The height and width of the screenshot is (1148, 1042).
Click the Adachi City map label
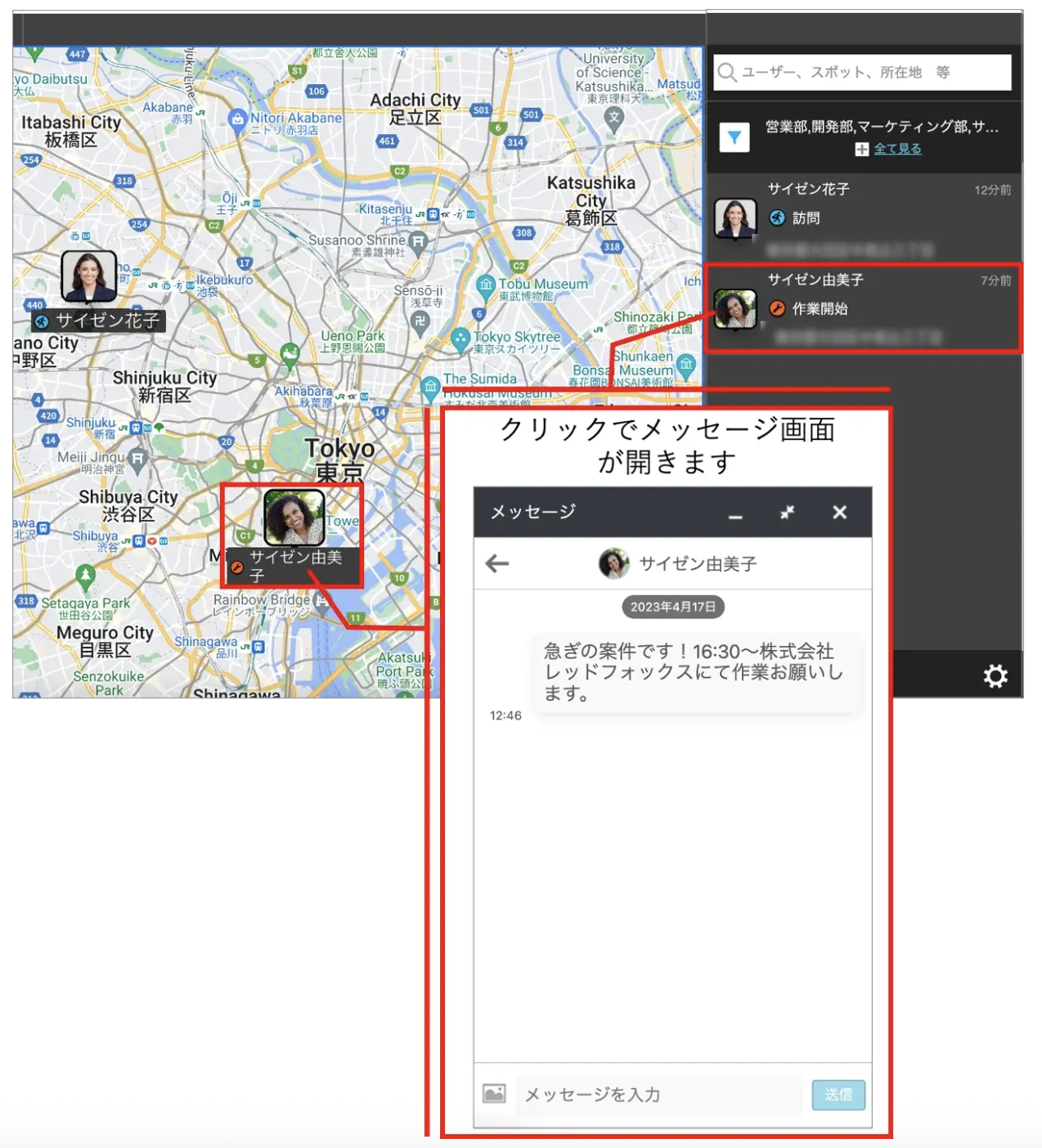[x=415, y=108]
